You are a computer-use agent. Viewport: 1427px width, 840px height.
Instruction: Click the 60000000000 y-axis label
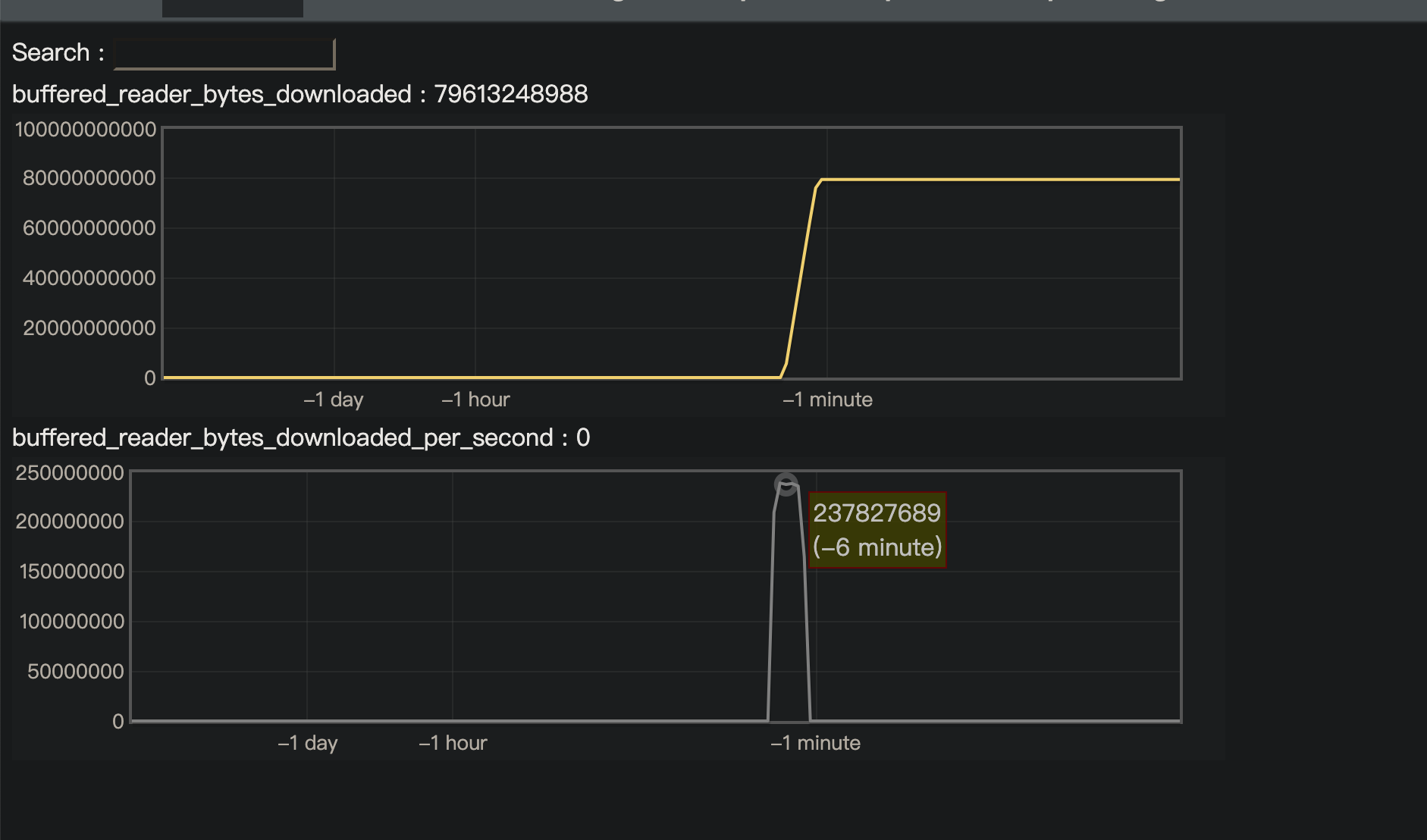[x=89, y=228]
